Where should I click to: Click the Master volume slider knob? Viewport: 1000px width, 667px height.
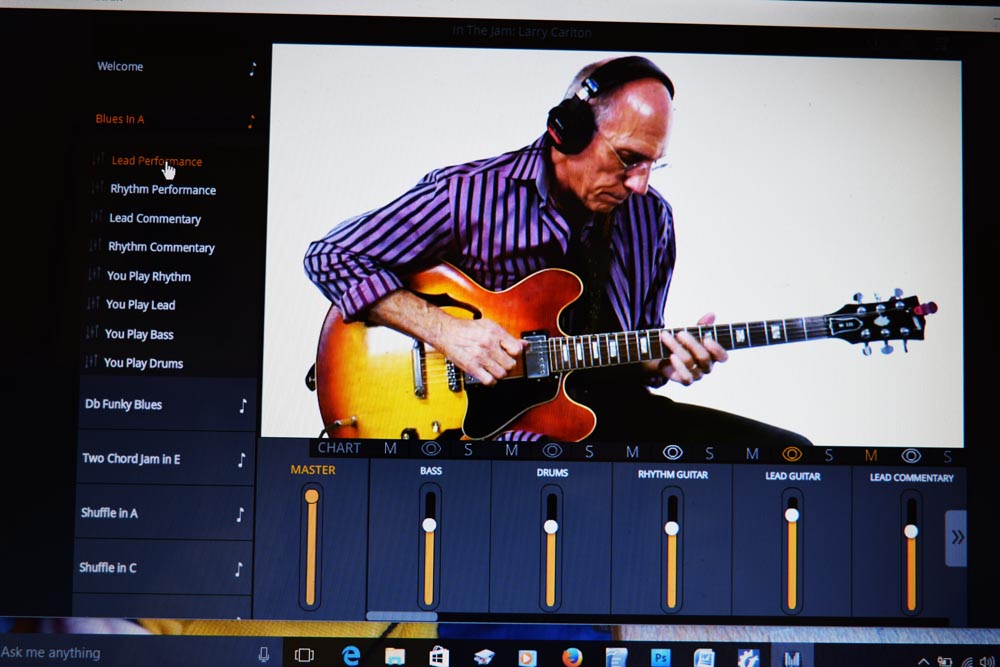coord(312,496)
